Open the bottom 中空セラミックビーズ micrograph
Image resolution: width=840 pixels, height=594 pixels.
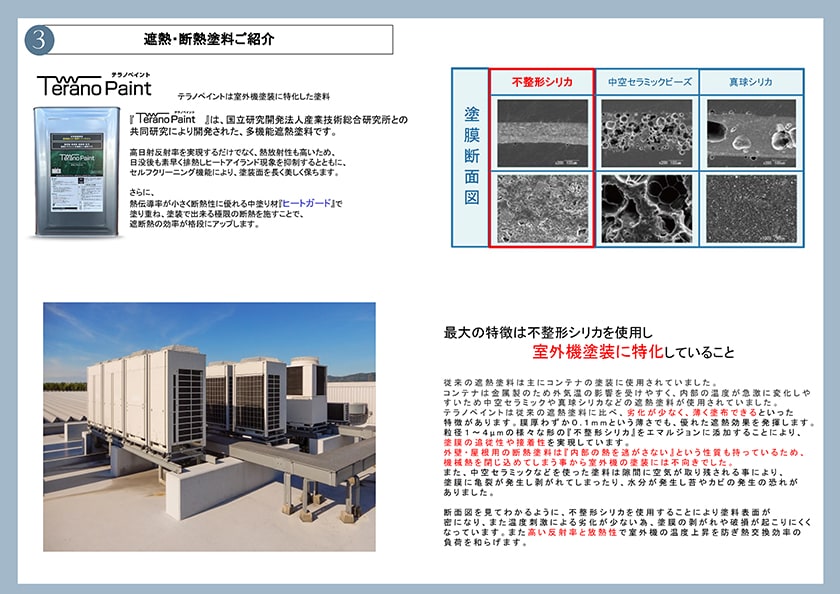pyautogui.click(x=647, y=209)
